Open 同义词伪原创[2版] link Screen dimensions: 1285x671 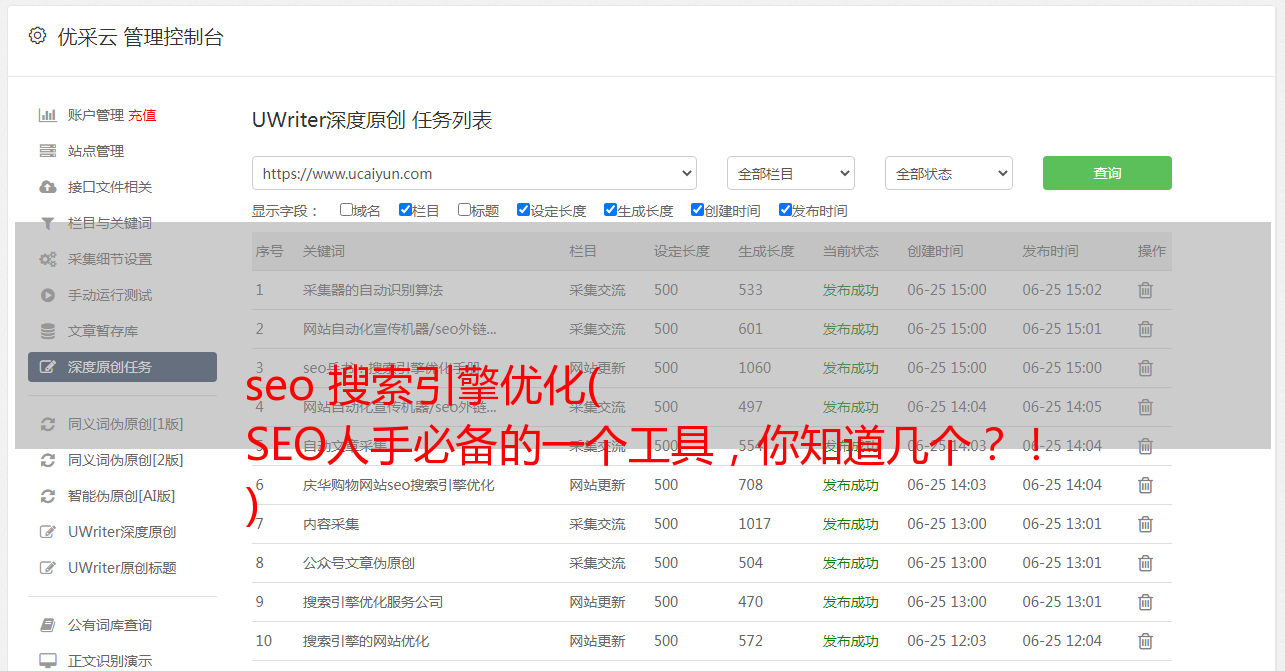126,460
